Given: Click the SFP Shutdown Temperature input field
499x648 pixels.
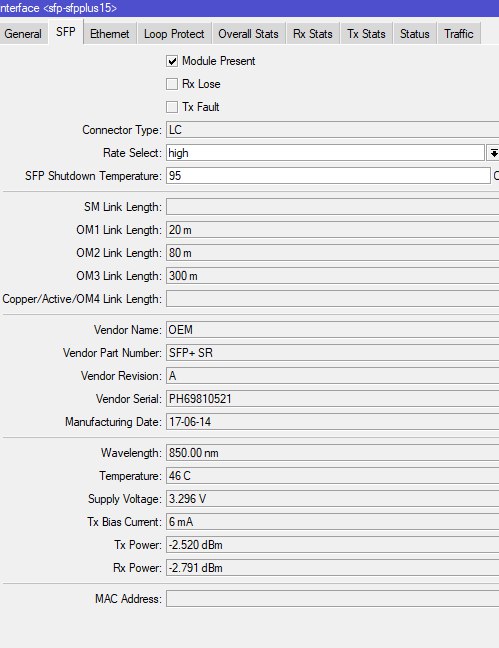Looking at the screenshot, I should pyautogui.click(x=328, y=176).
